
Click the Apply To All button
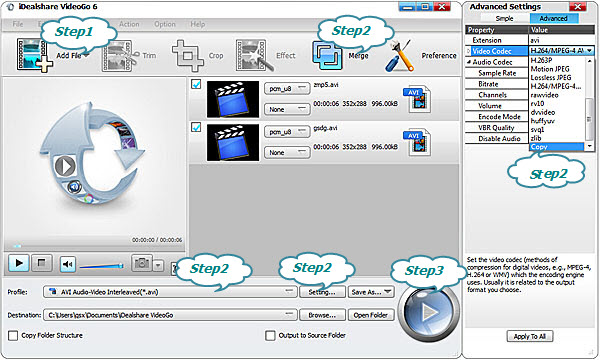(x=530, y=336)
